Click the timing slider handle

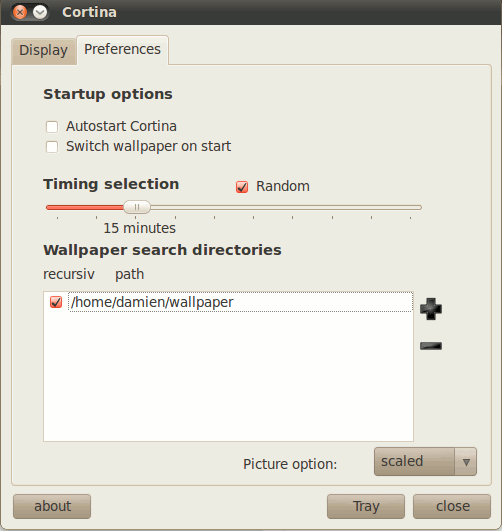(137, 207)
